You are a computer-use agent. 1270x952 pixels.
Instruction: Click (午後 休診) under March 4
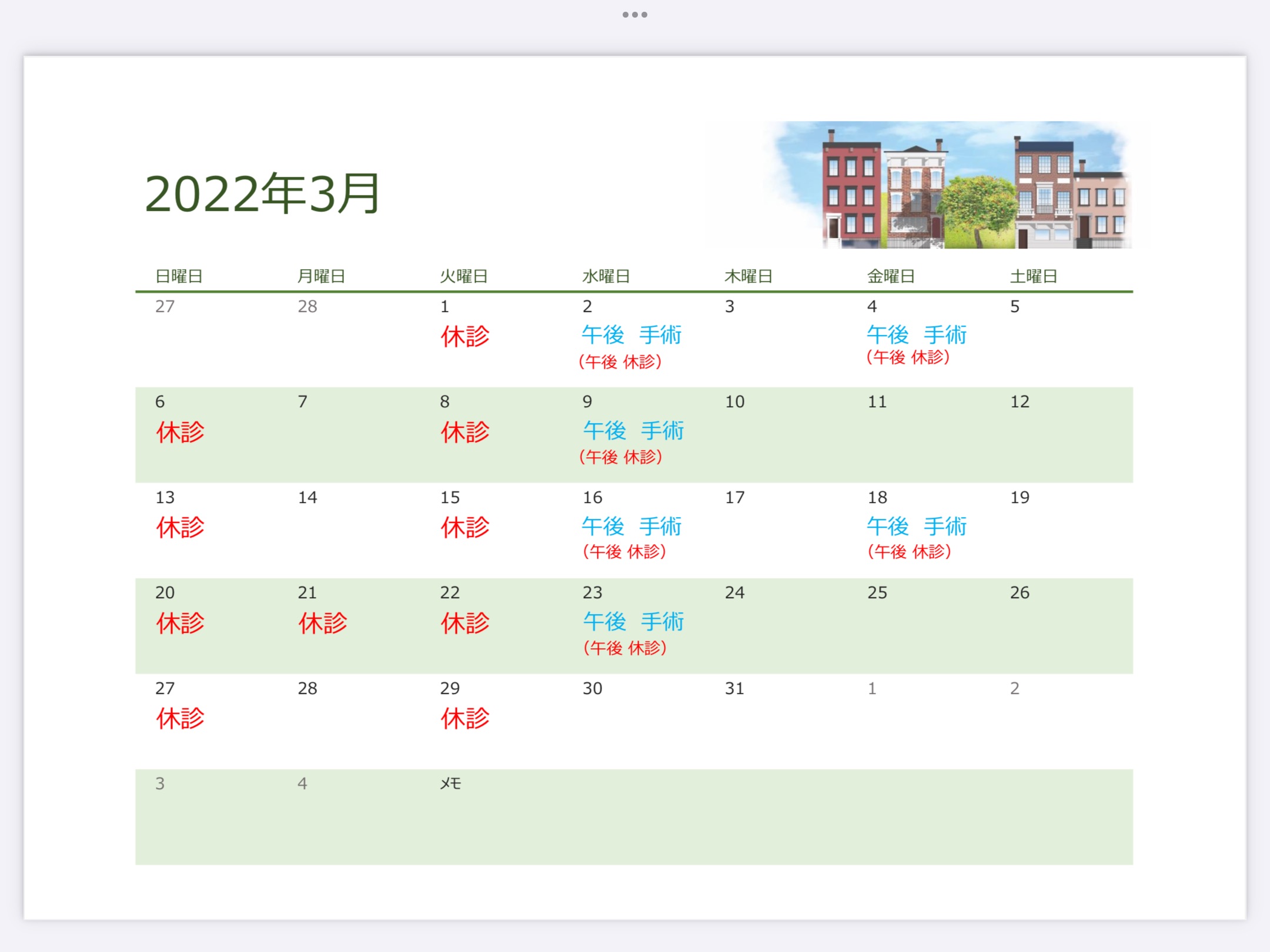[908, 357]
